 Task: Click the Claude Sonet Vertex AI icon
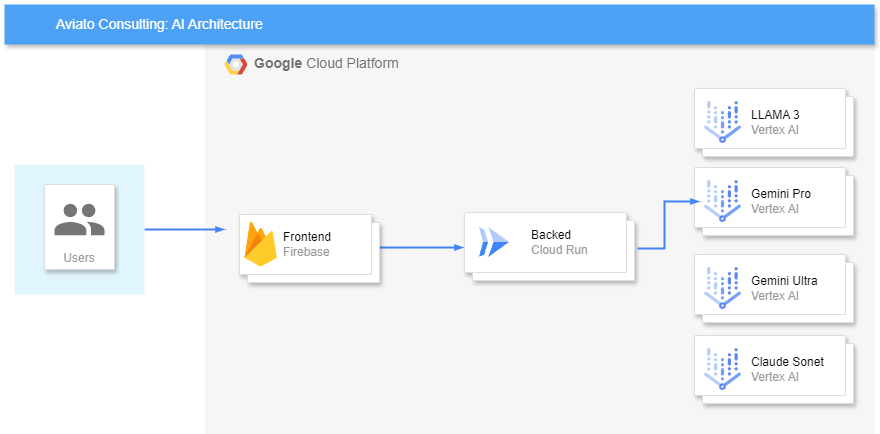[722, 369]
